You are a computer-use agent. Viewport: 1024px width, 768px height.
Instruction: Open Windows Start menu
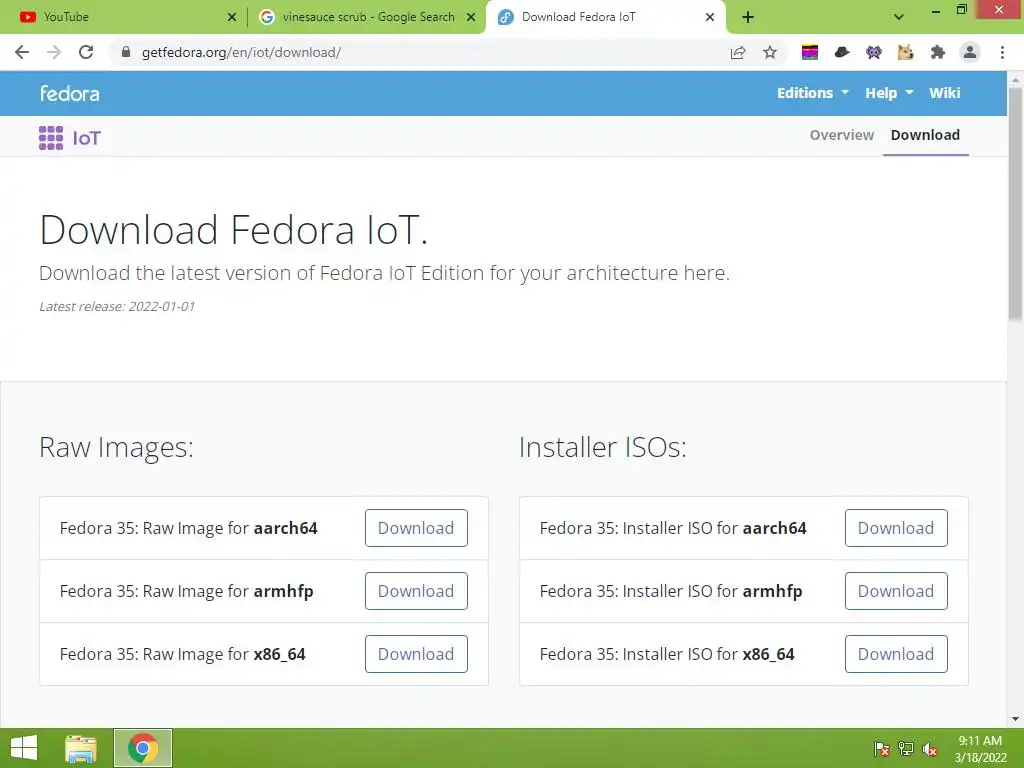(x=24, y=748)
